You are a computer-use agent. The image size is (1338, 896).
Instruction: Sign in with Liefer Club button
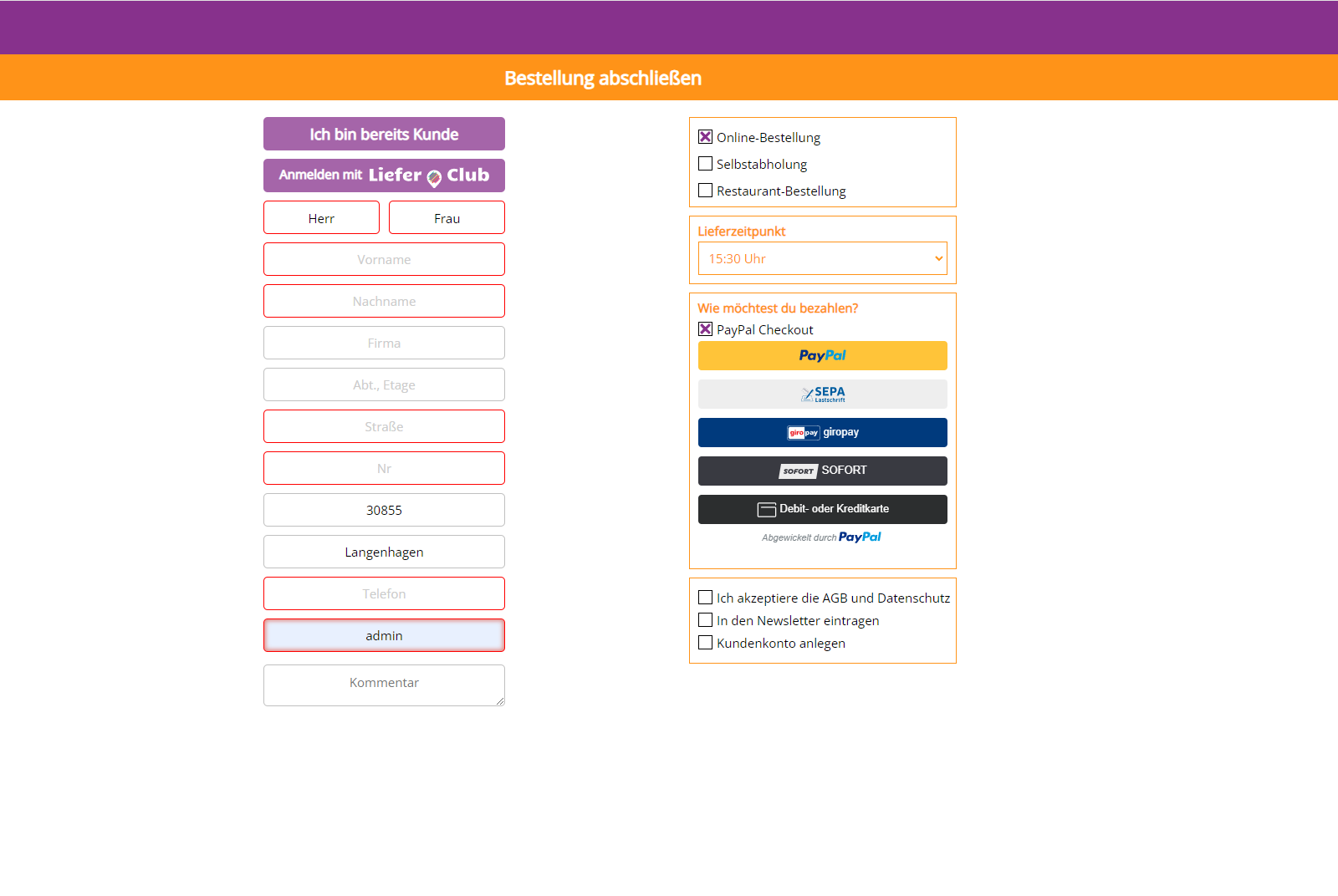tap(384, 176)
